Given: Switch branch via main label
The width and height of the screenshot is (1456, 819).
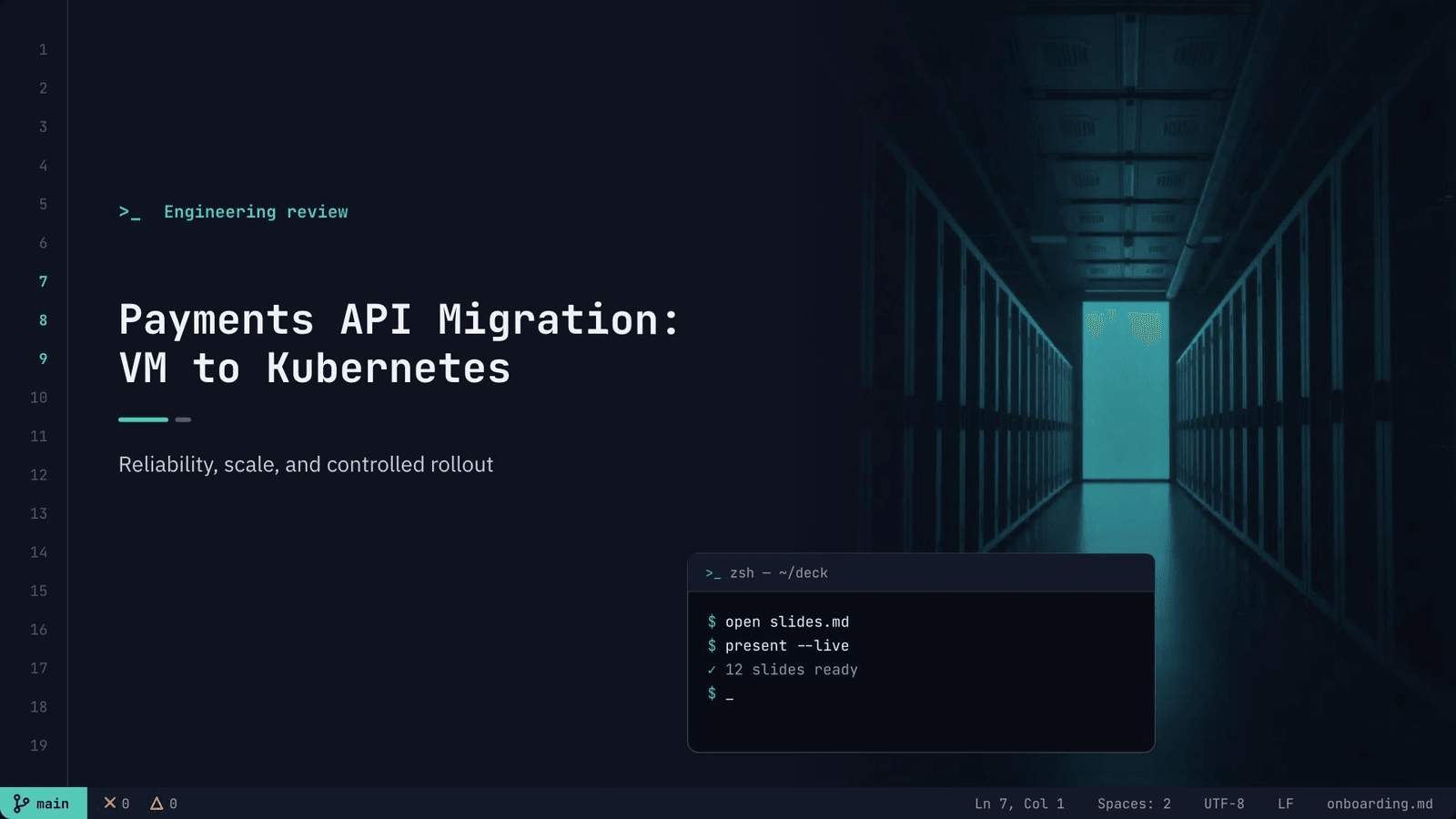Looking at the screenshot, I should (53, 804).
